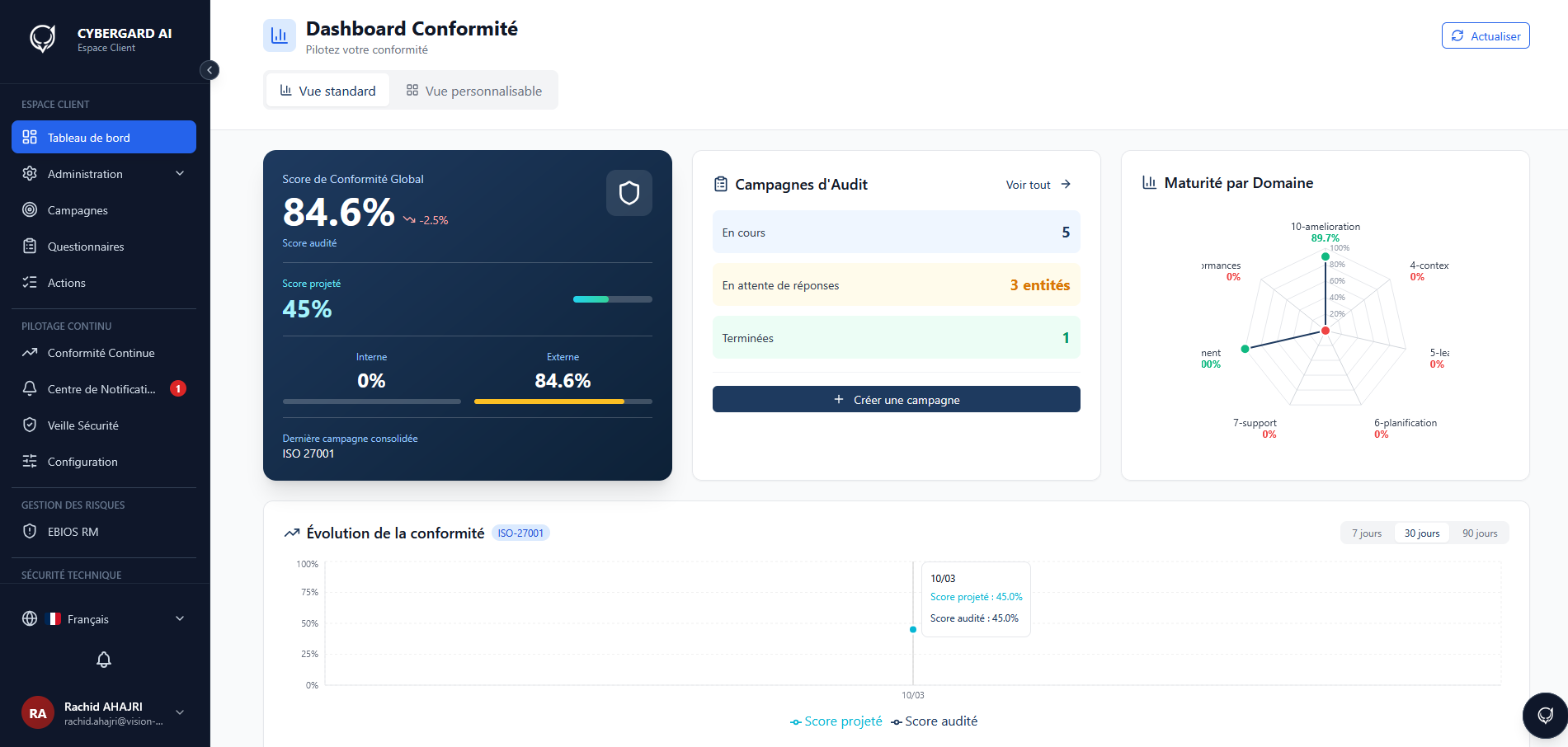Open Conformité Continue page
Viewport: 1568px width, 747px height.
tap(104, 353)
